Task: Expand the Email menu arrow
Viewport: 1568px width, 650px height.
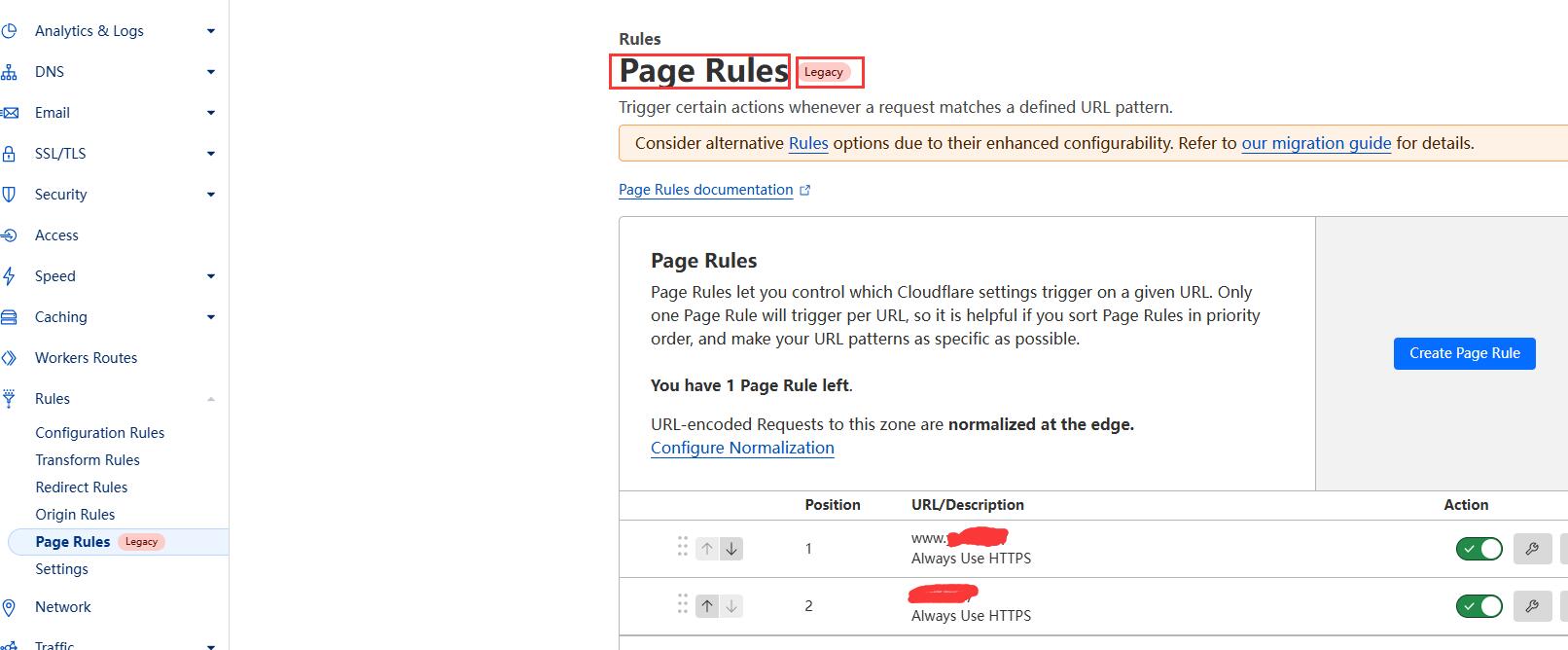Action: click(211, 113)
